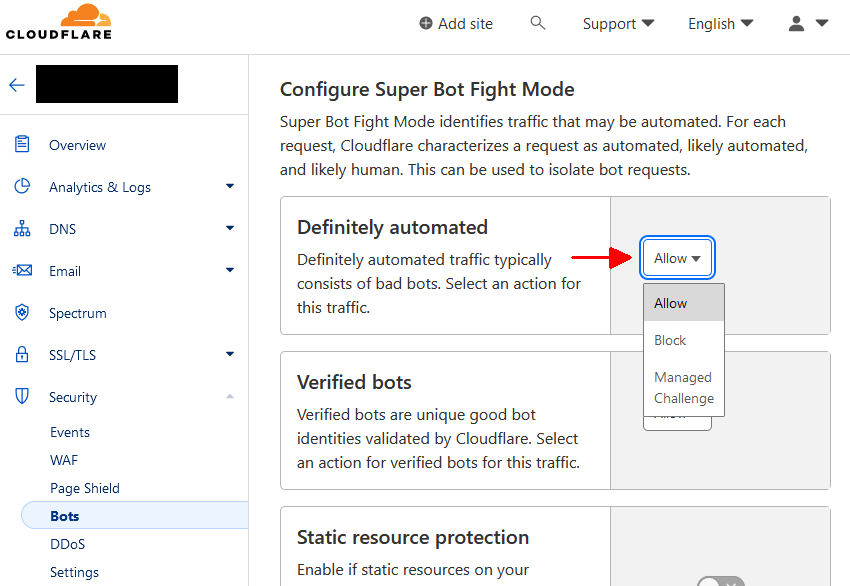Open the Email section

(x=65, y=271)
